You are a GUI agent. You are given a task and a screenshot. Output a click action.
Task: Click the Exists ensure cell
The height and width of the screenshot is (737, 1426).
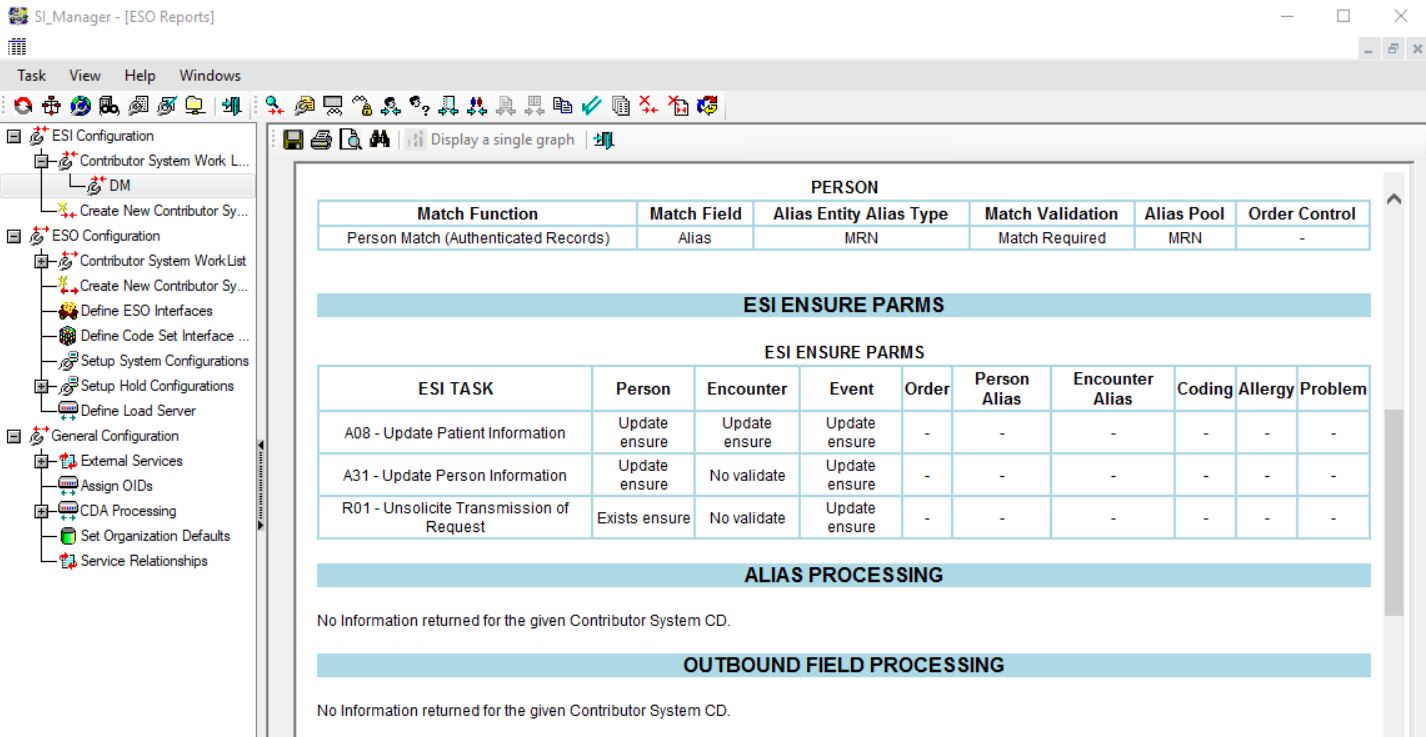tap(644, 517)
